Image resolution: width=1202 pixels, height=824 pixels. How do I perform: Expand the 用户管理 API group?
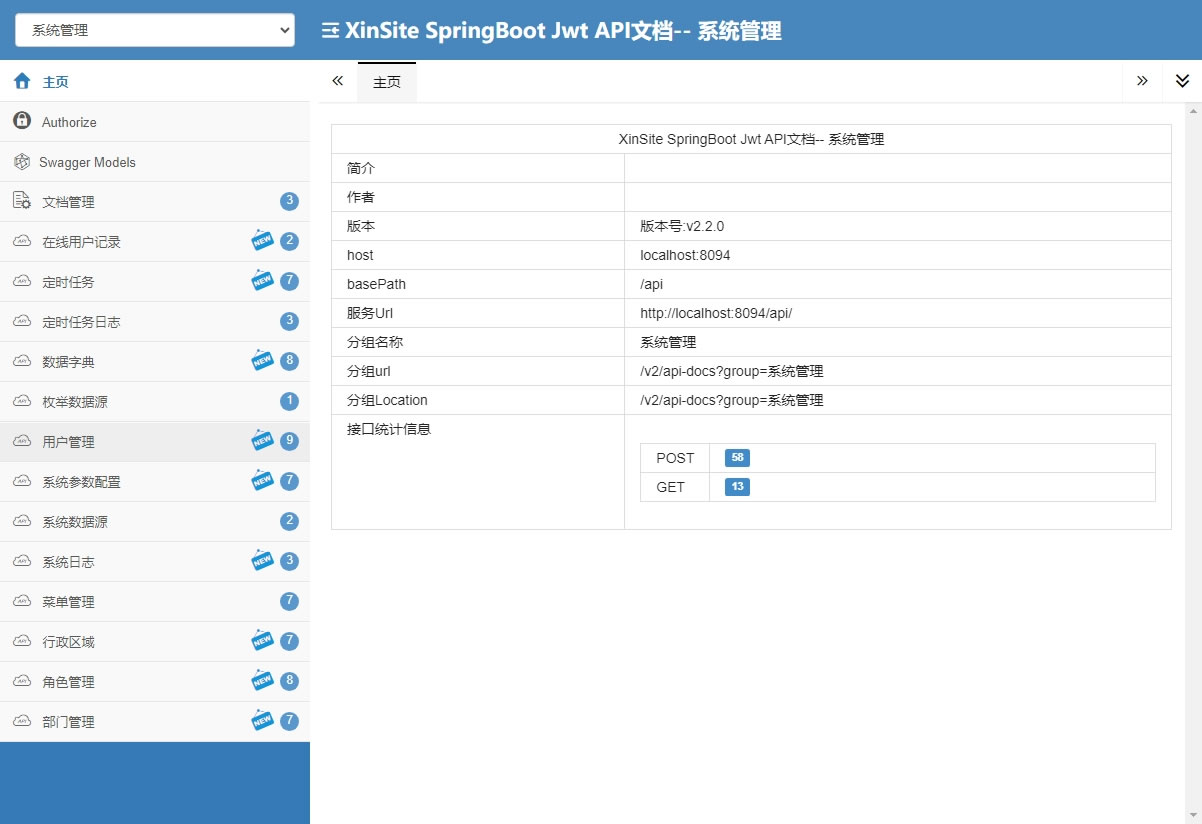click(x=155, y=441)
